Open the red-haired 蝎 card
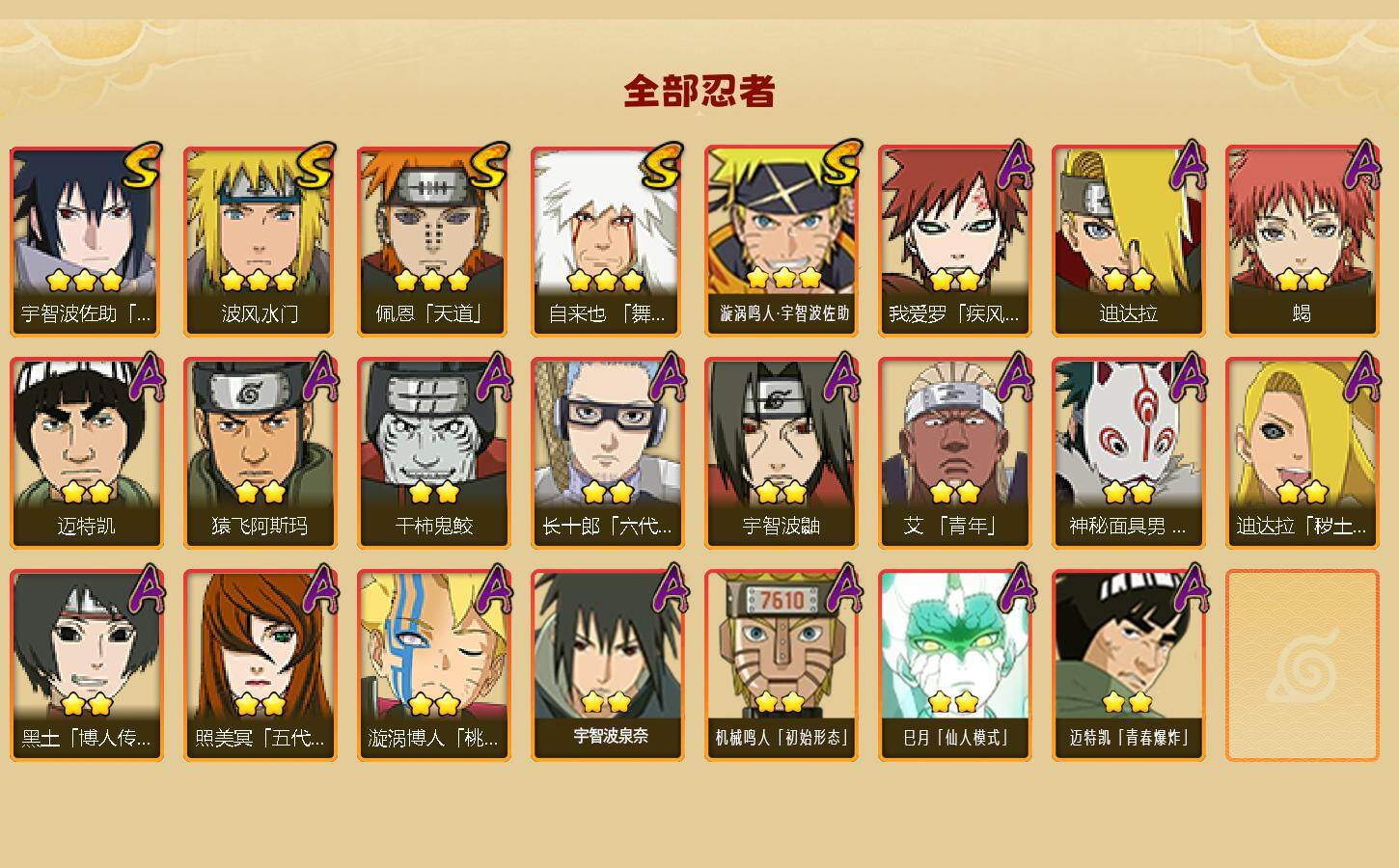 click(x=1302, y=241)
